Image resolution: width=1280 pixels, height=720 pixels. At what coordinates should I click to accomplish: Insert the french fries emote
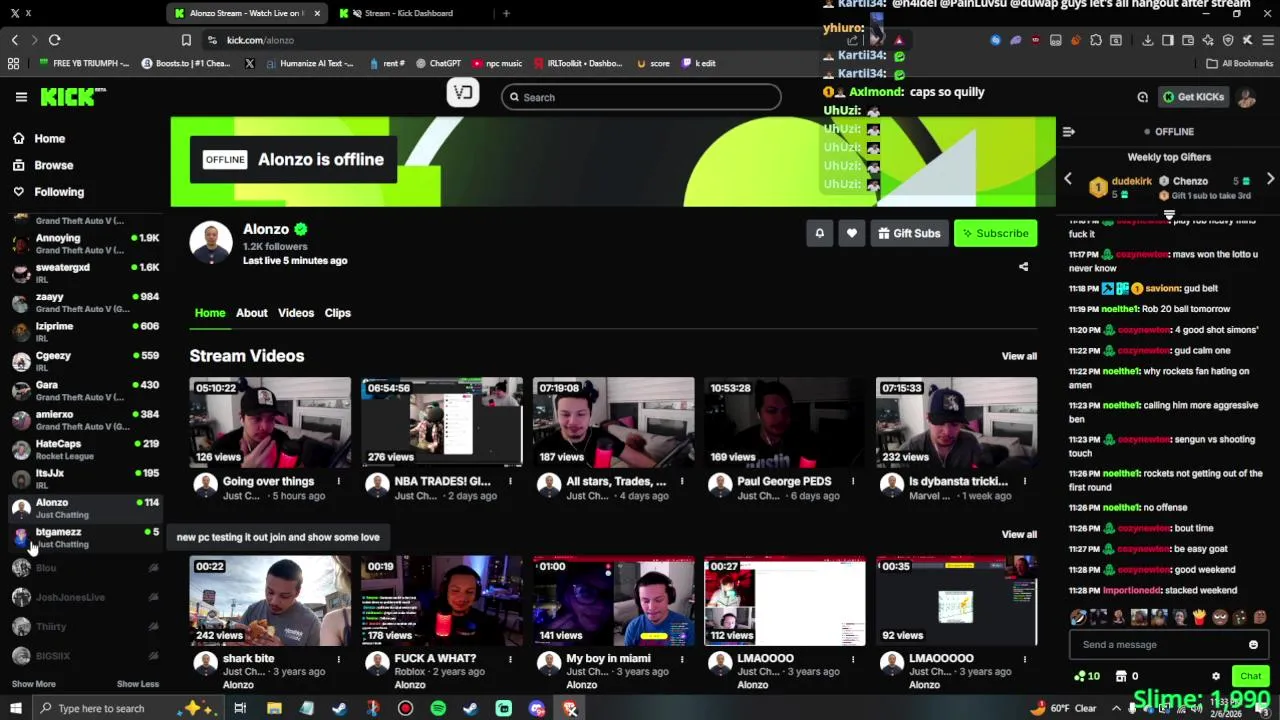coord(1199,617)
